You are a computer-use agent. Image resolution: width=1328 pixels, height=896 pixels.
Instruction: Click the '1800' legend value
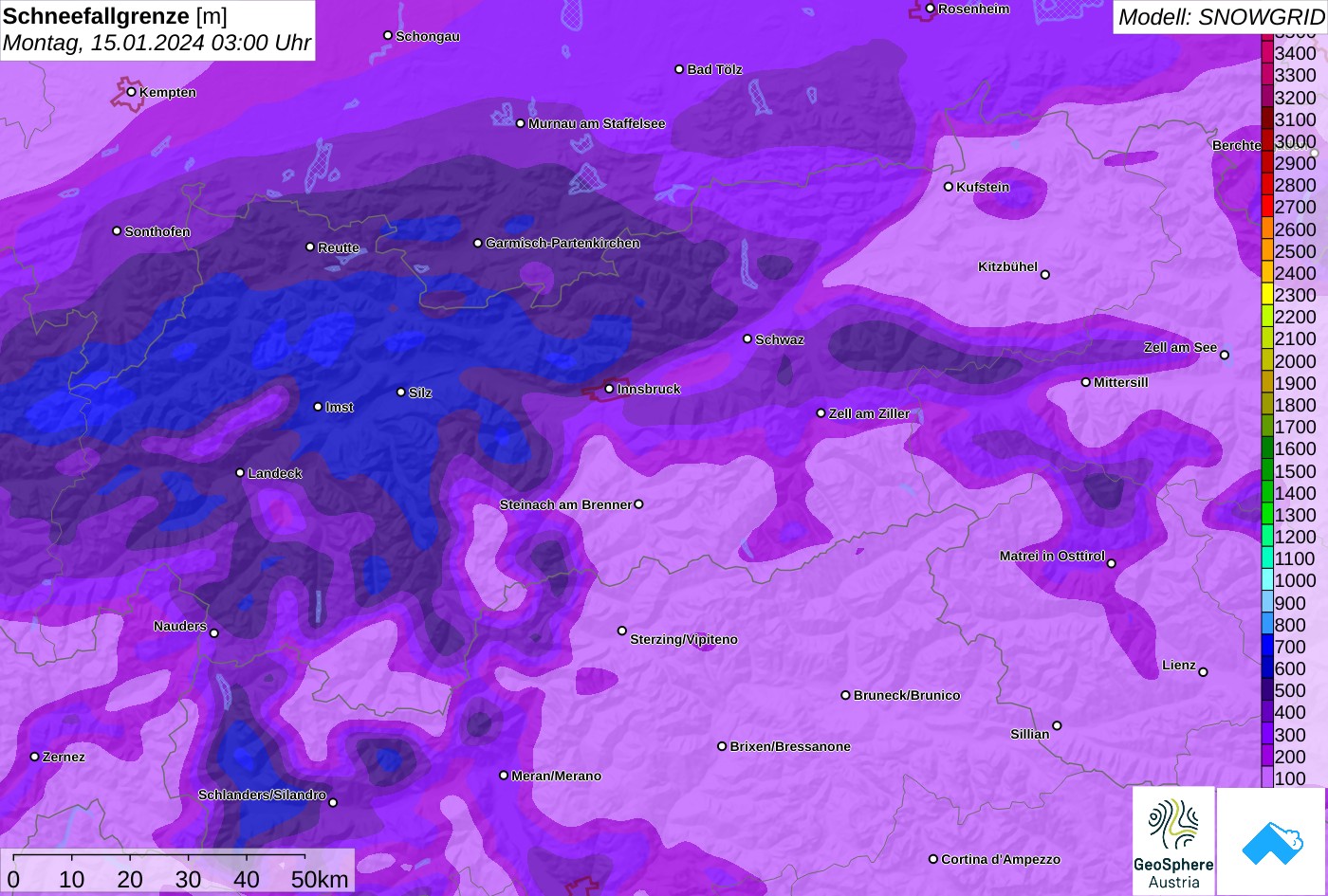tap(1296, 405)
